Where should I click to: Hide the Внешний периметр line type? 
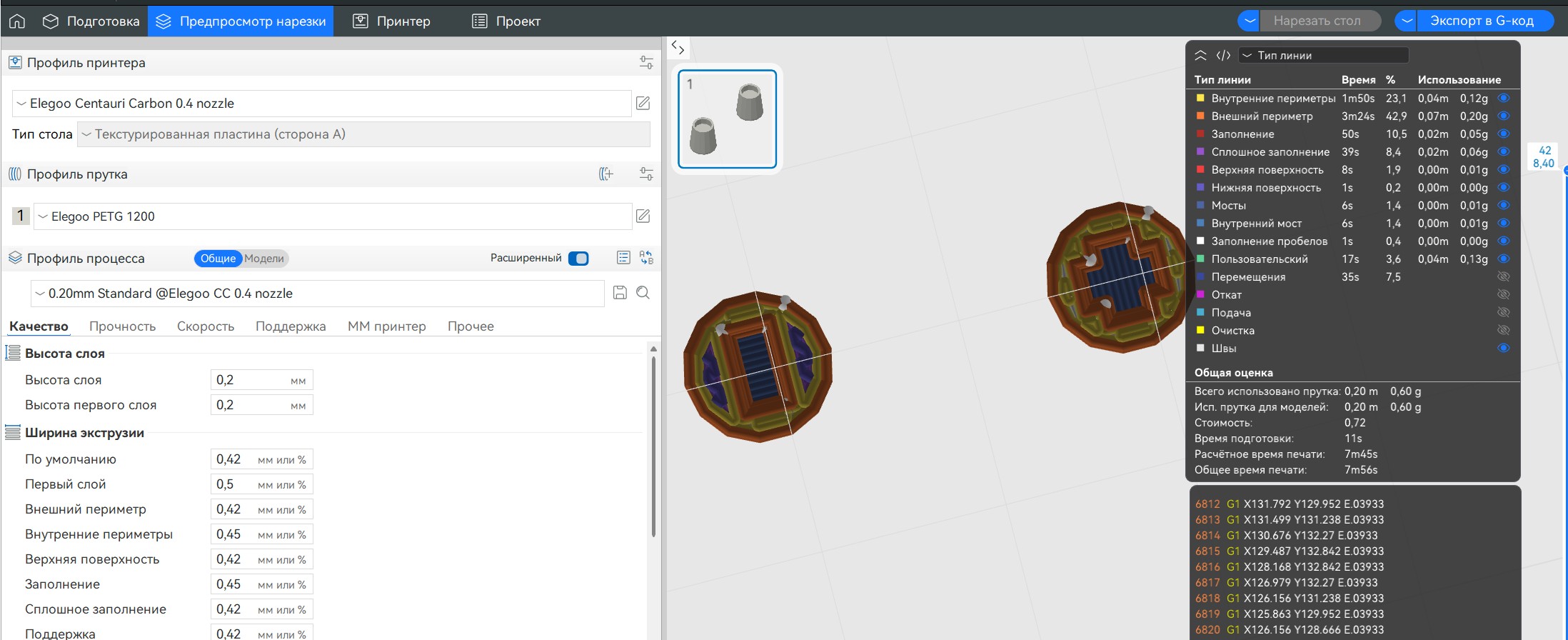[1503, 116]
